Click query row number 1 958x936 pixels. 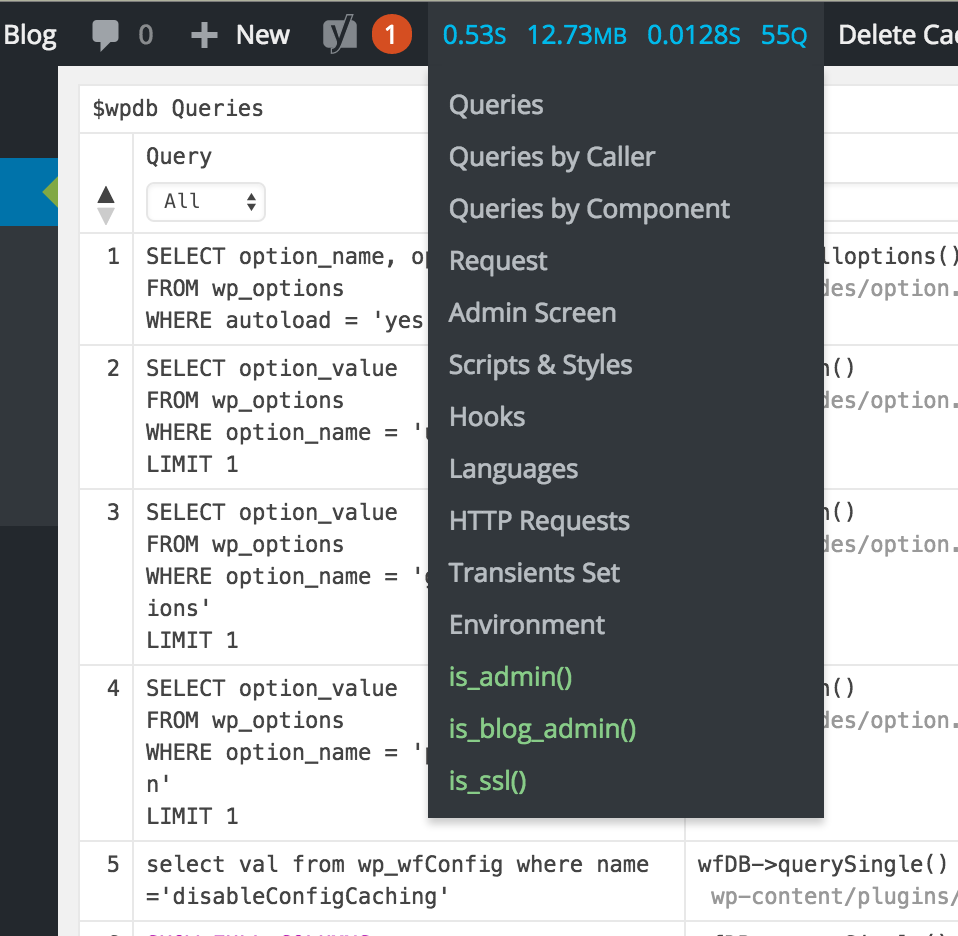[113, 256]
